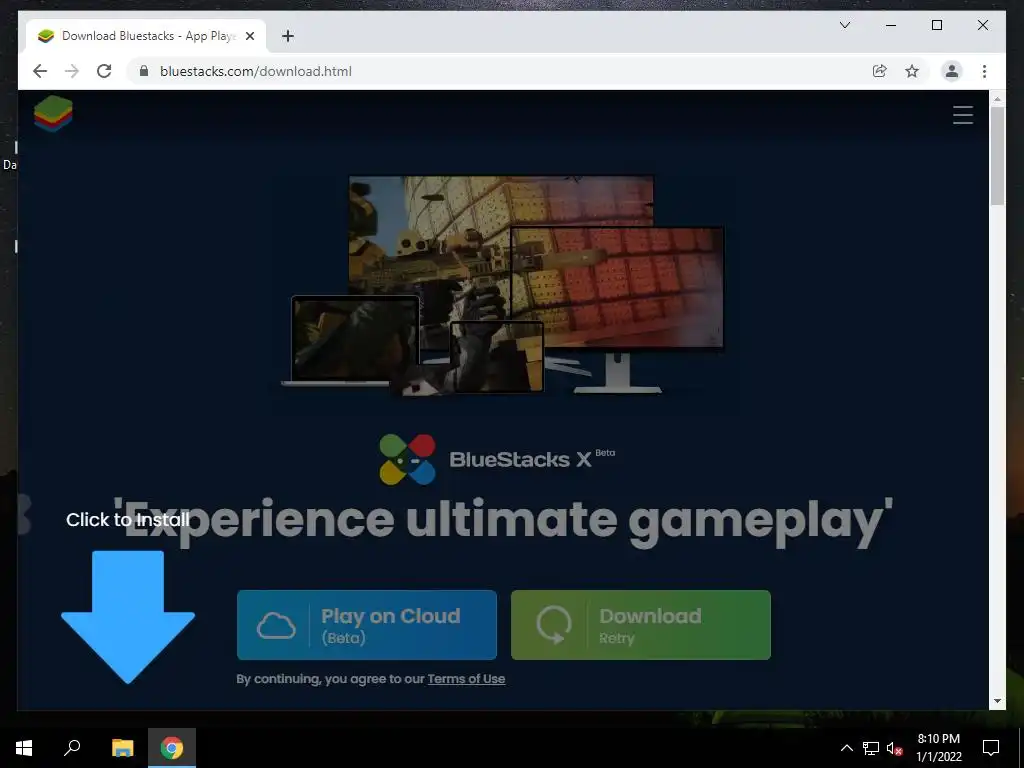Click the retry circle icon on Download
Screen dimensions: 1024x768
point(553,624)
